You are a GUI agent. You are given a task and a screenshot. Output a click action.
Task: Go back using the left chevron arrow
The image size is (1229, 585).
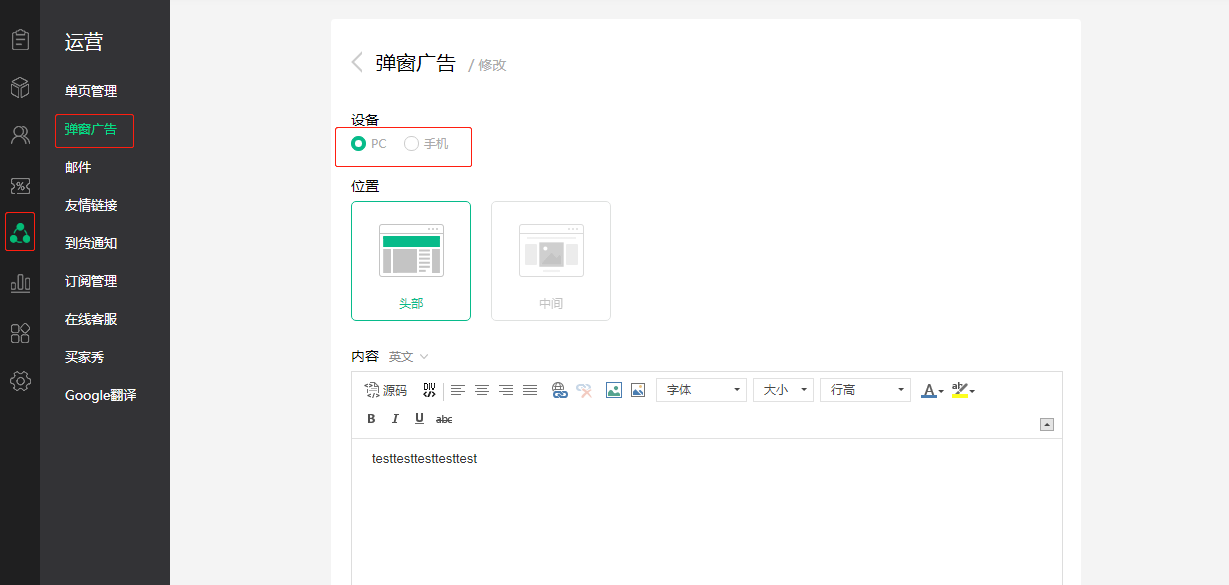click(x=357, y=63)
